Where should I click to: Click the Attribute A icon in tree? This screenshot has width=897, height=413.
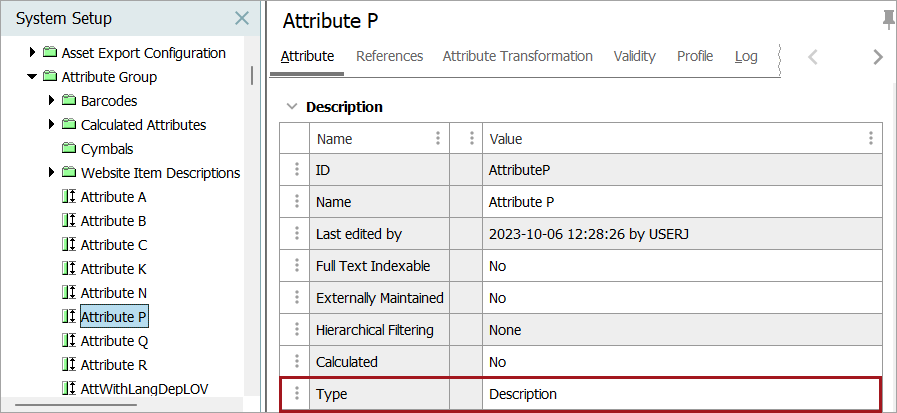pyautogui.click(x=69, y=197)
